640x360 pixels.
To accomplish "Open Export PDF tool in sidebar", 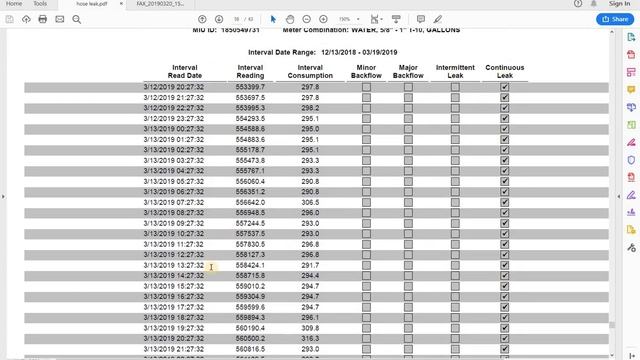I will (631, 38).
